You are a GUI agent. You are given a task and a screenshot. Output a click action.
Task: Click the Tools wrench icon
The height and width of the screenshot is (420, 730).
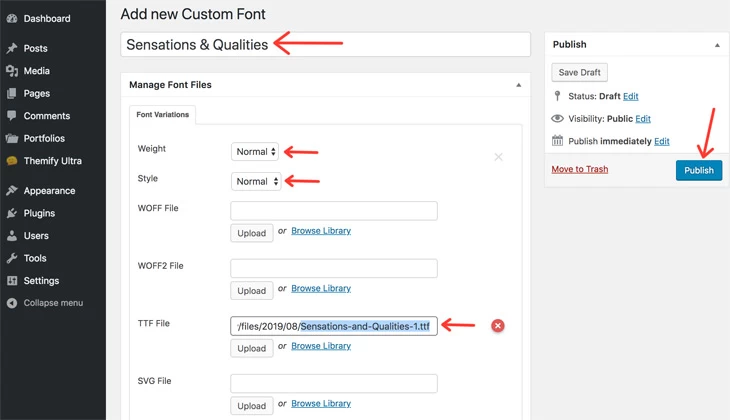[x=12, y=258]
